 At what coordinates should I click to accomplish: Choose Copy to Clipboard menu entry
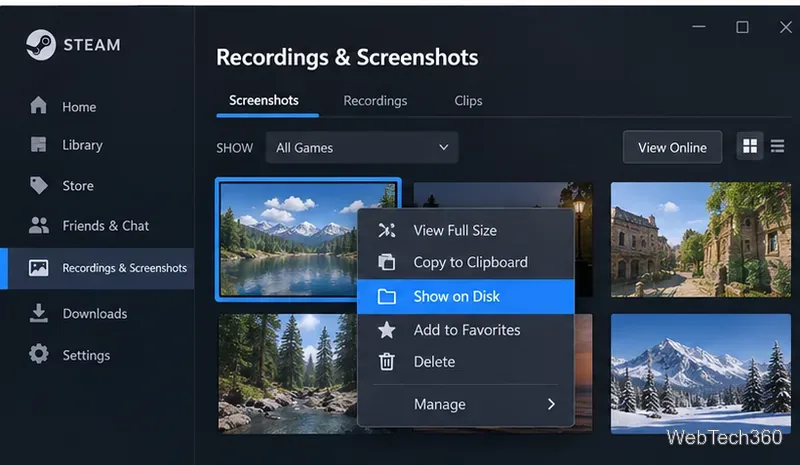point(466,262)
